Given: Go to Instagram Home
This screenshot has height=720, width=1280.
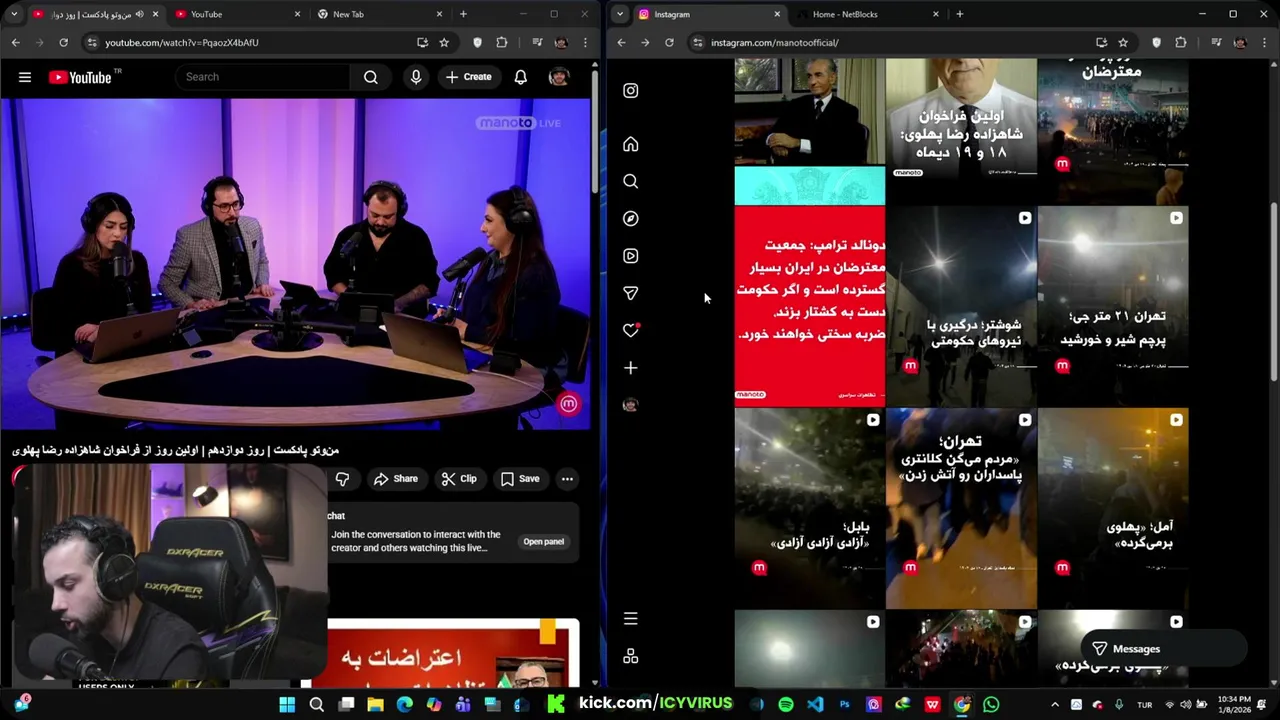Looking at the screenshot, I should point(630,144).
